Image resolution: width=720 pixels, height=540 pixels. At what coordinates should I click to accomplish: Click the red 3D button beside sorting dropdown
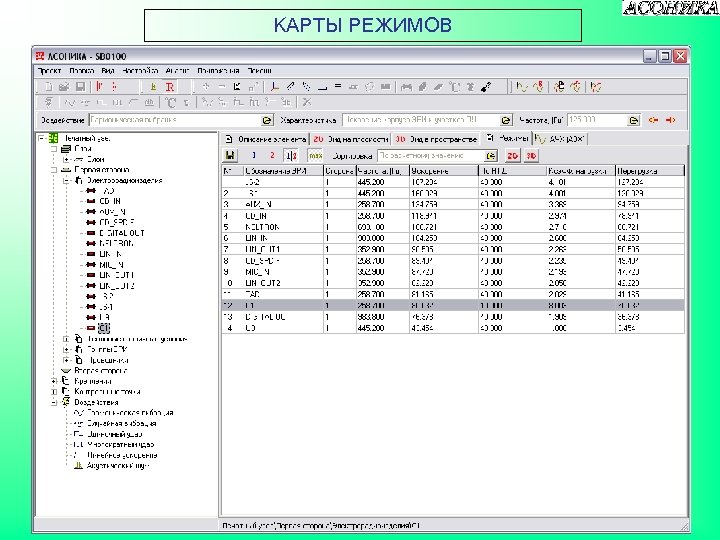(531, 156)
